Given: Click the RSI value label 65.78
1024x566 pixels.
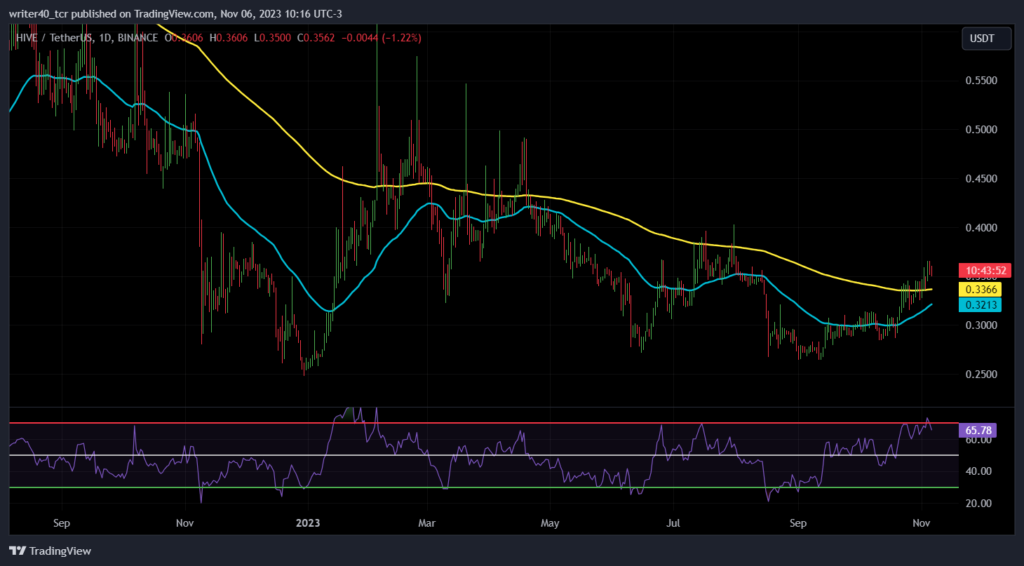Looking at the screenshot, I should point(978,430).
